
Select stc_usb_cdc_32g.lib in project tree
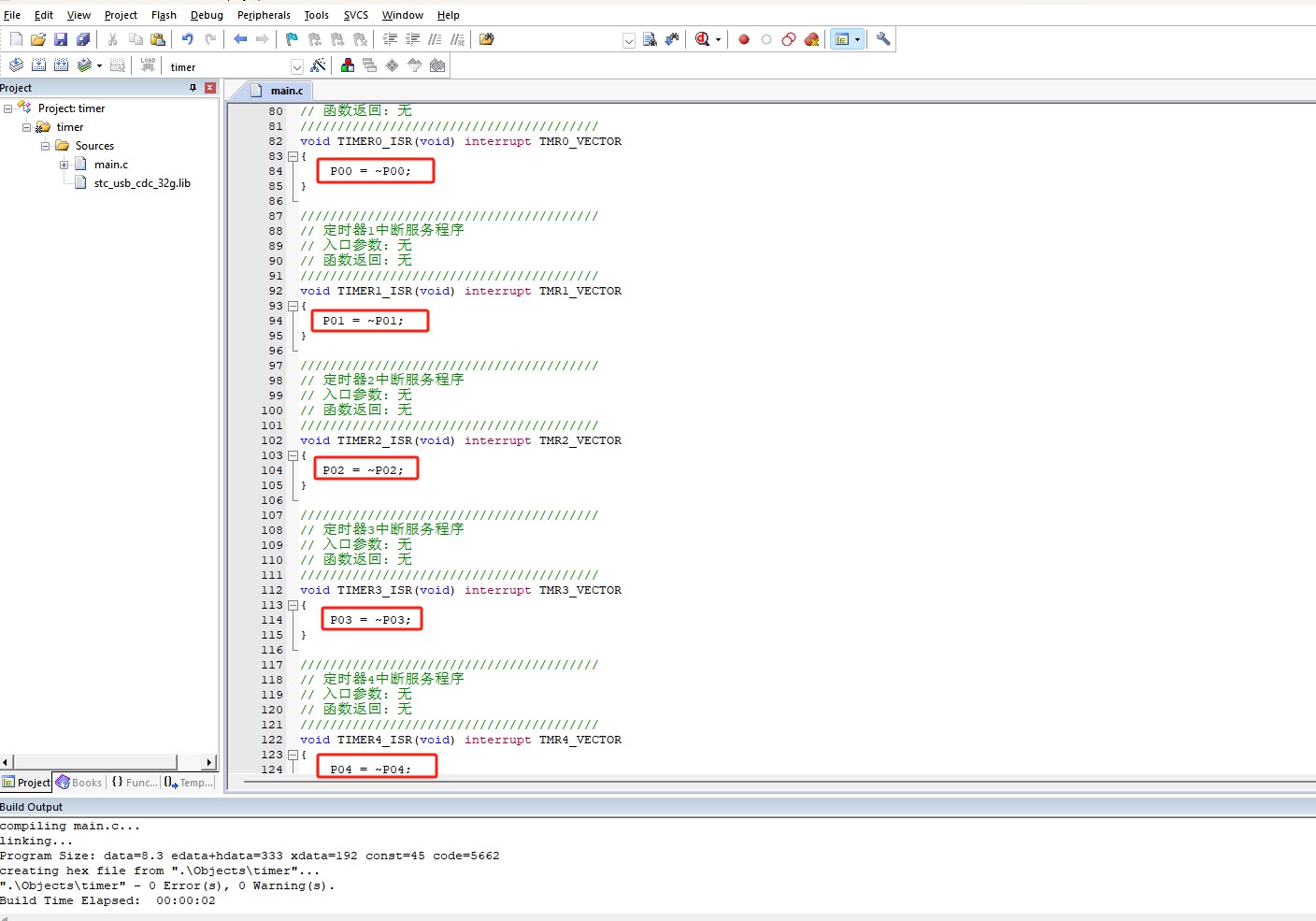tap(142, 183)
